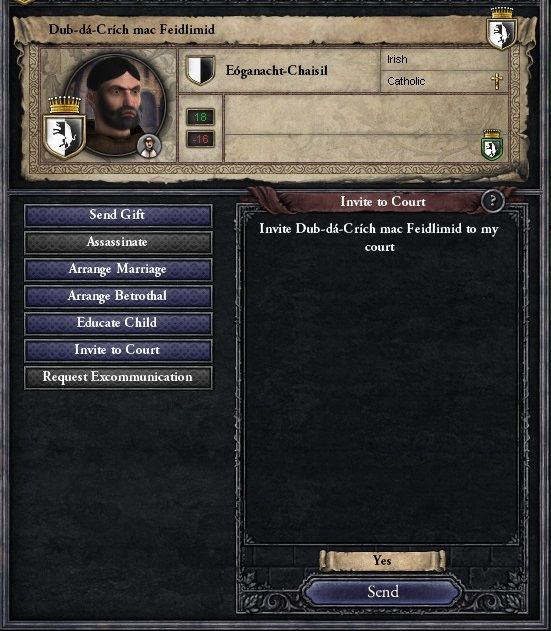The height and width of the screenshot is (631, 551).
Task: Click the green 18 opinion value box
Action: point(200,117)
